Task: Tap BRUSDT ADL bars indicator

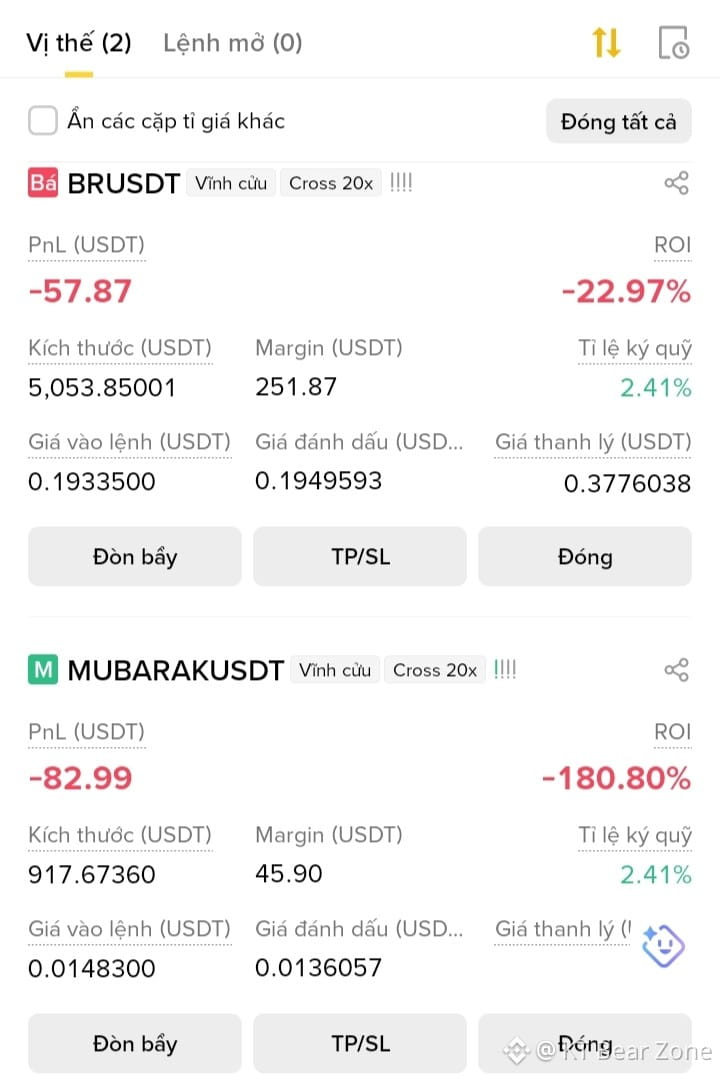Action: (401, 183)
